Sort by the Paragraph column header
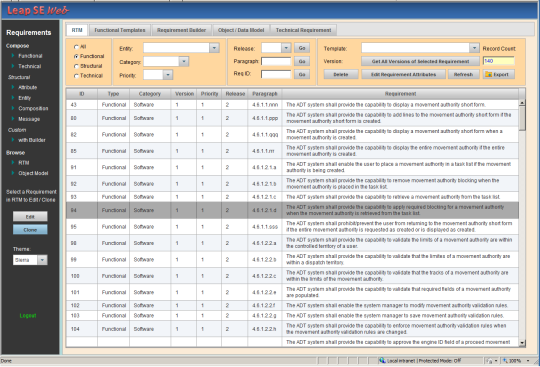 (x=264, y=94)
